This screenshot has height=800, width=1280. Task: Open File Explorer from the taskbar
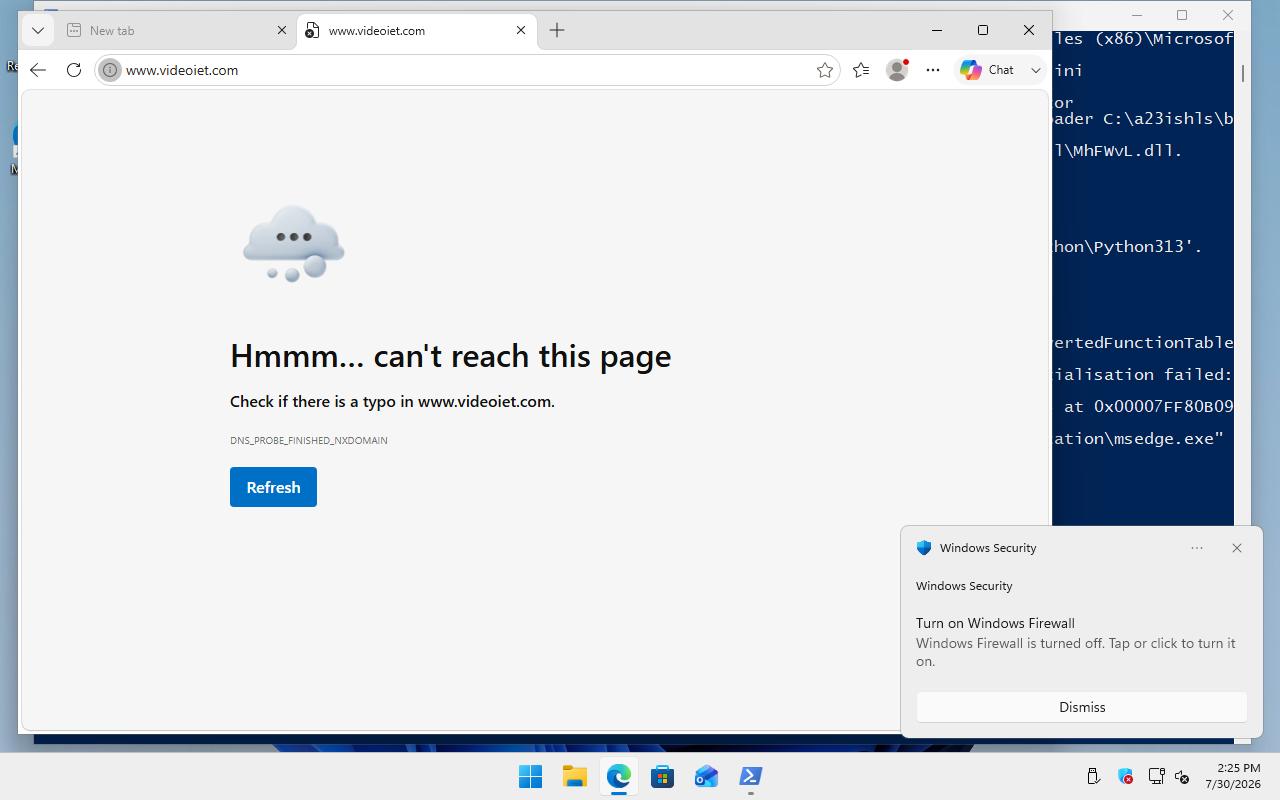574,776
